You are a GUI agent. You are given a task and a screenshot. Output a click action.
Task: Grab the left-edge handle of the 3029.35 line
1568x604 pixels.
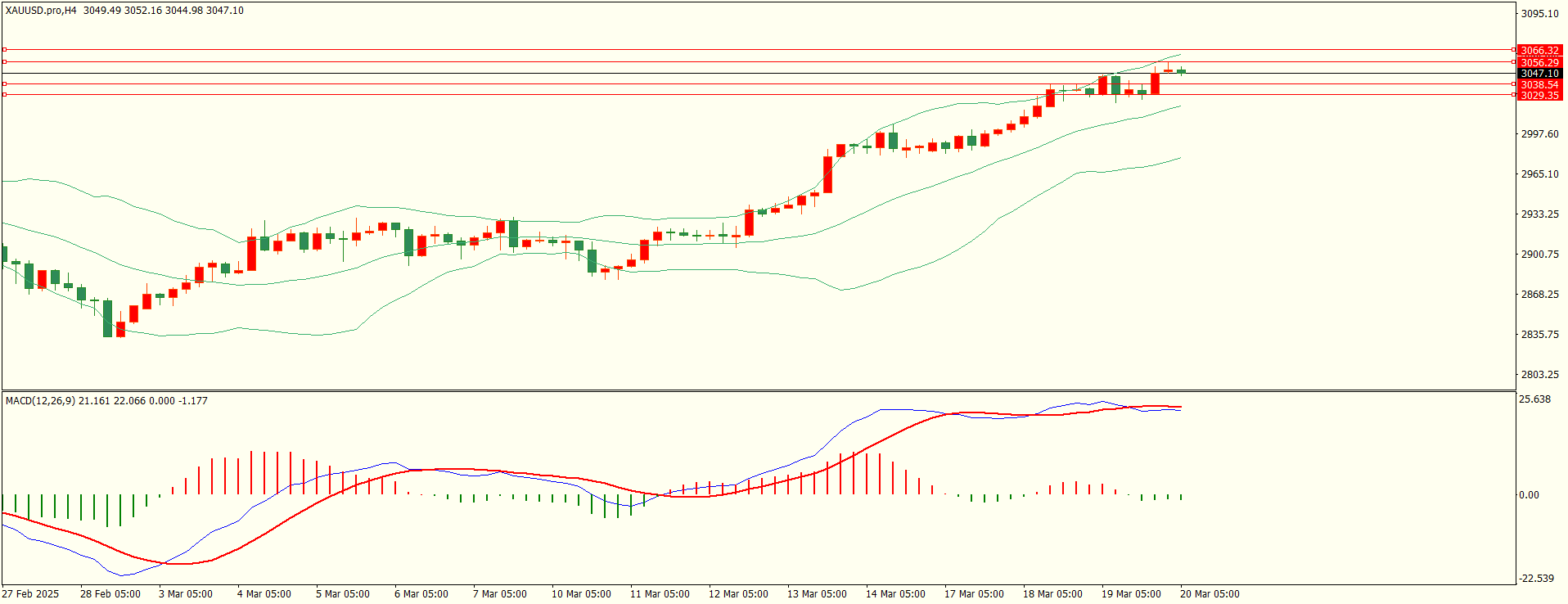(x=4, y=95)
